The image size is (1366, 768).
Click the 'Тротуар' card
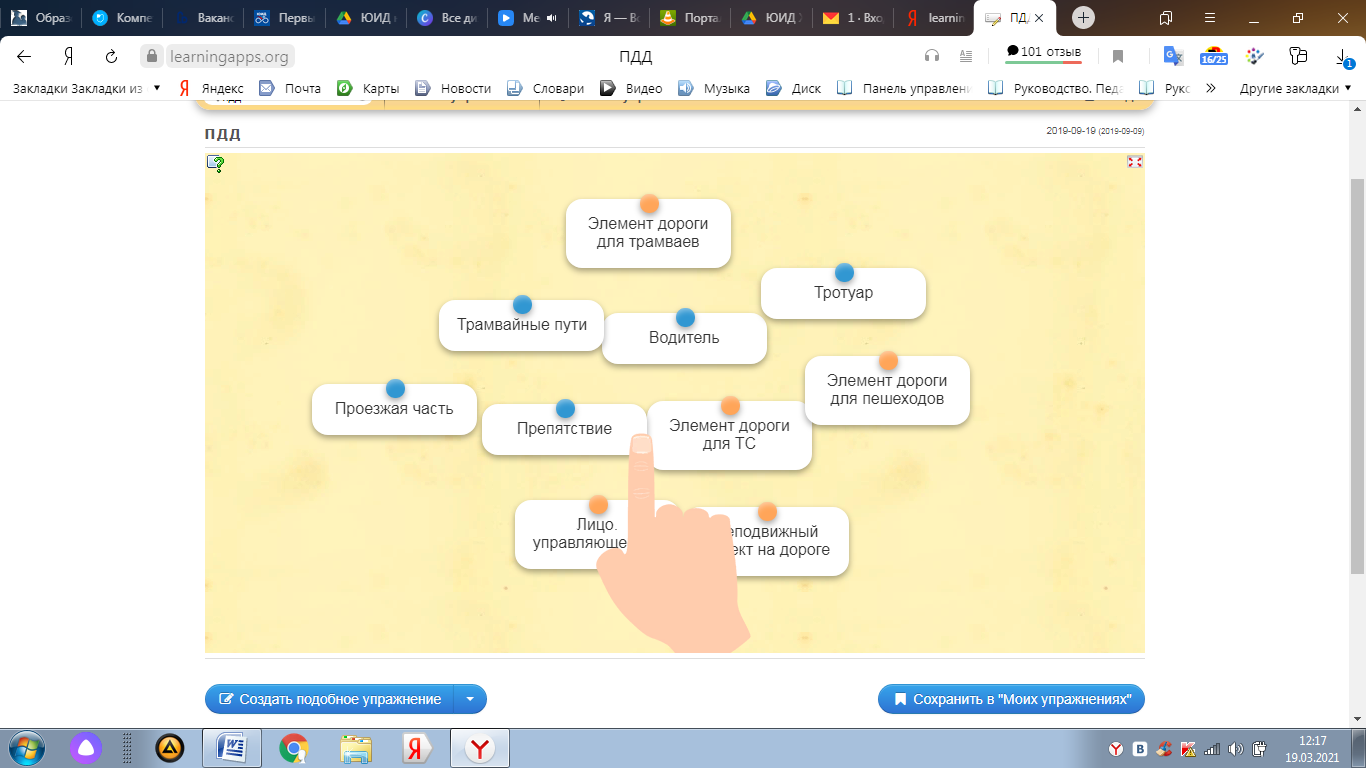pyautogui.click(x=843, y=293)
